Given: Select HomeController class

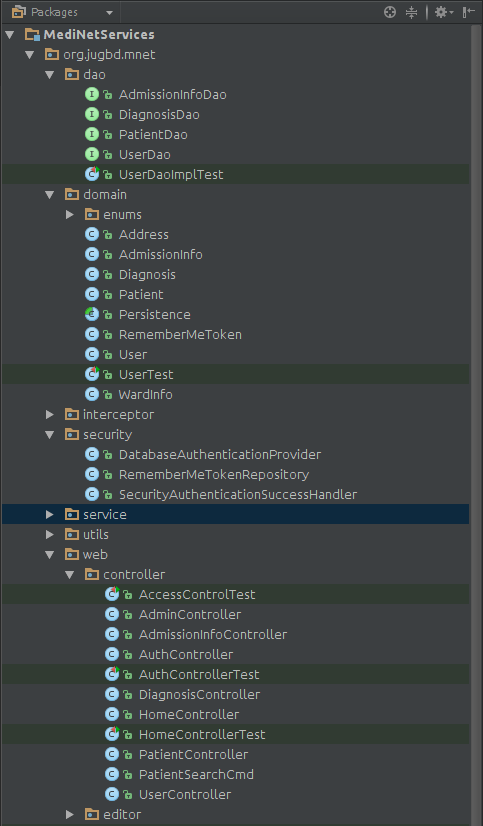Looking at the screenshot, I should pos(189,714).
